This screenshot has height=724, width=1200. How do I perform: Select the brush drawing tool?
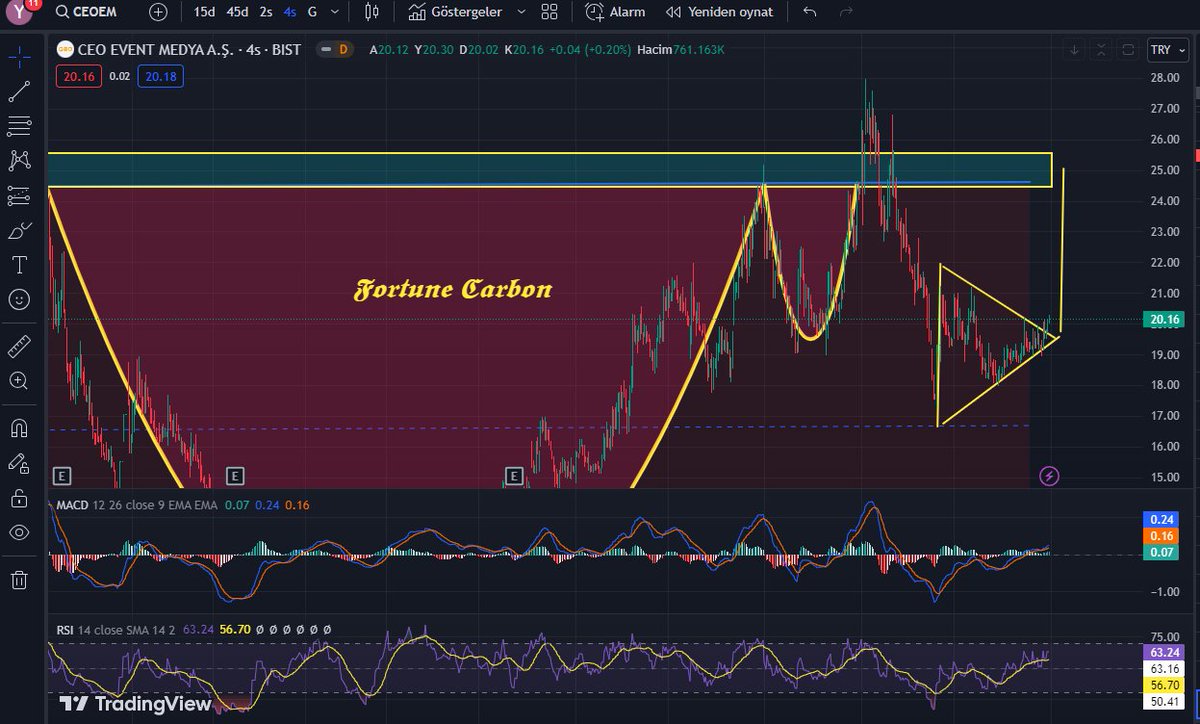(x=19, y=230)
